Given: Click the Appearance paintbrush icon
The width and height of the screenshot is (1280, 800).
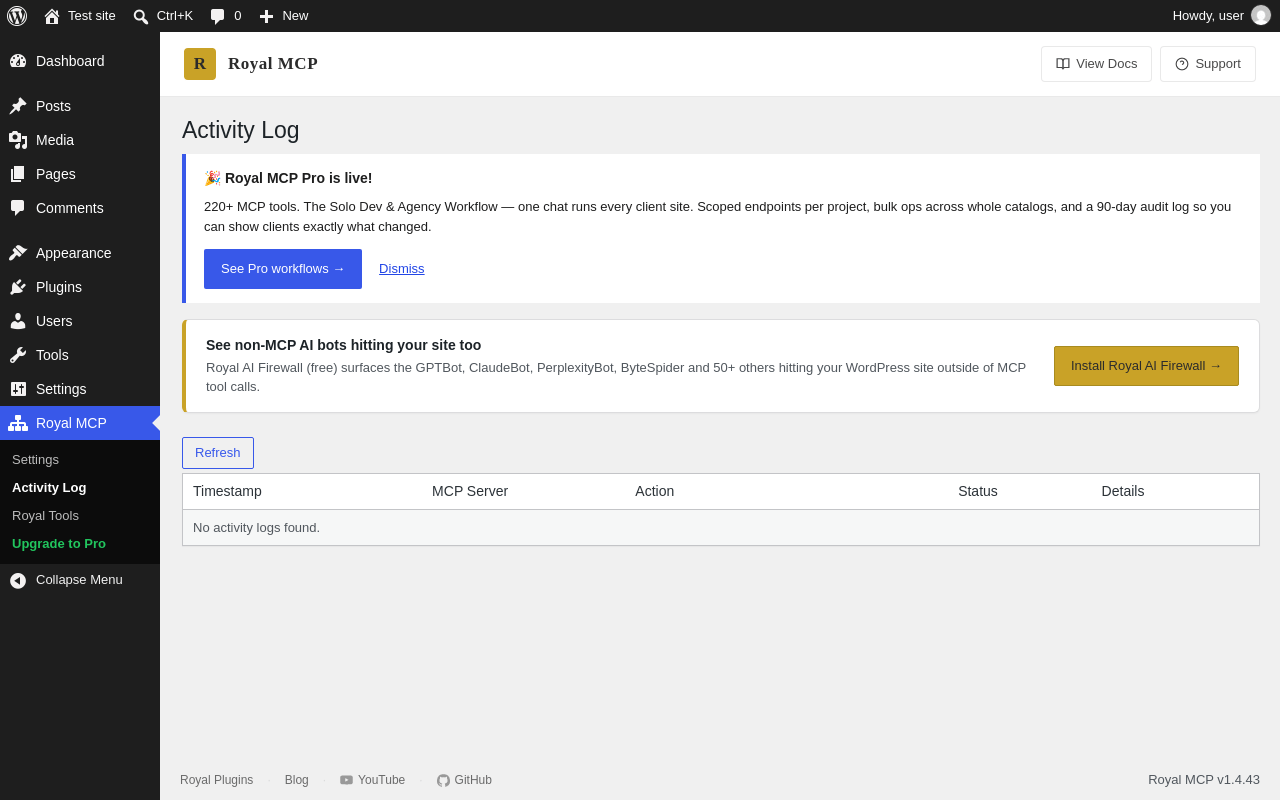Looking at the screenshot, I should pos(18,253).
